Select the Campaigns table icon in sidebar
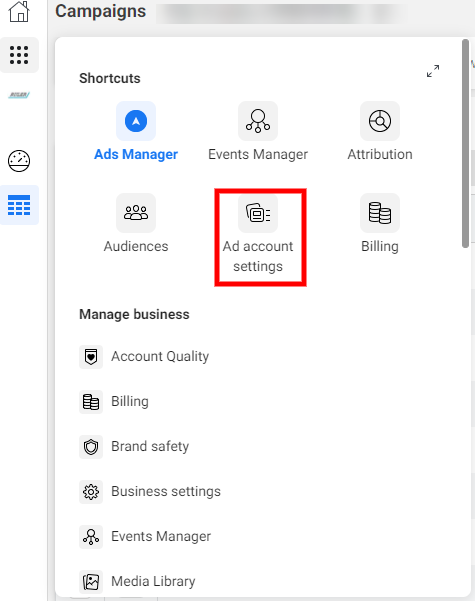This screenshot has width=475, height=601. point(19,205)
